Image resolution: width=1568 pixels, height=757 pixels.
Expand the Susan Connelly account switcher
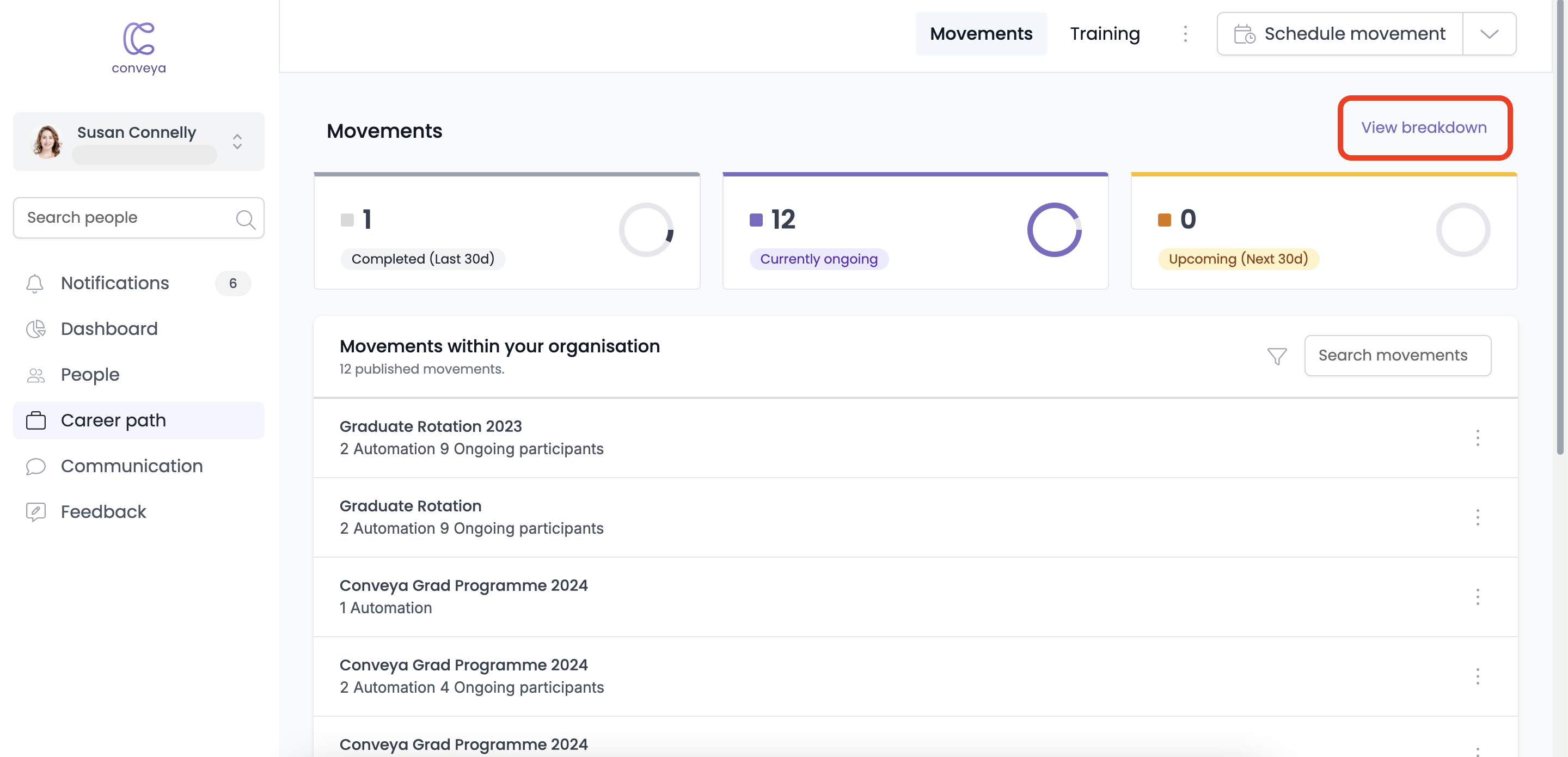tap(237, 141)
